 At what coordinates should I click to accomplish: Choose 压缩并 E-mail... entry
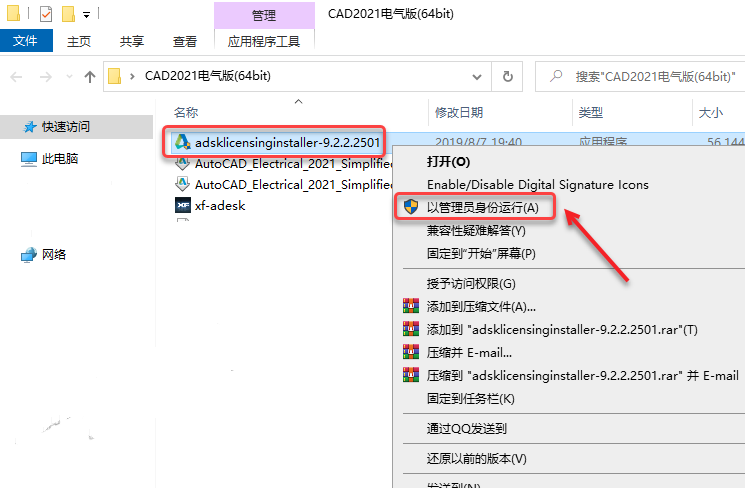[x=469, y=353]
